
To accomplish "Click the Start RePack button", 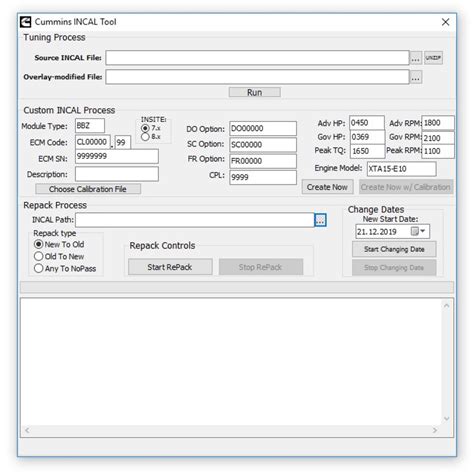I will (x=170, y=267).
